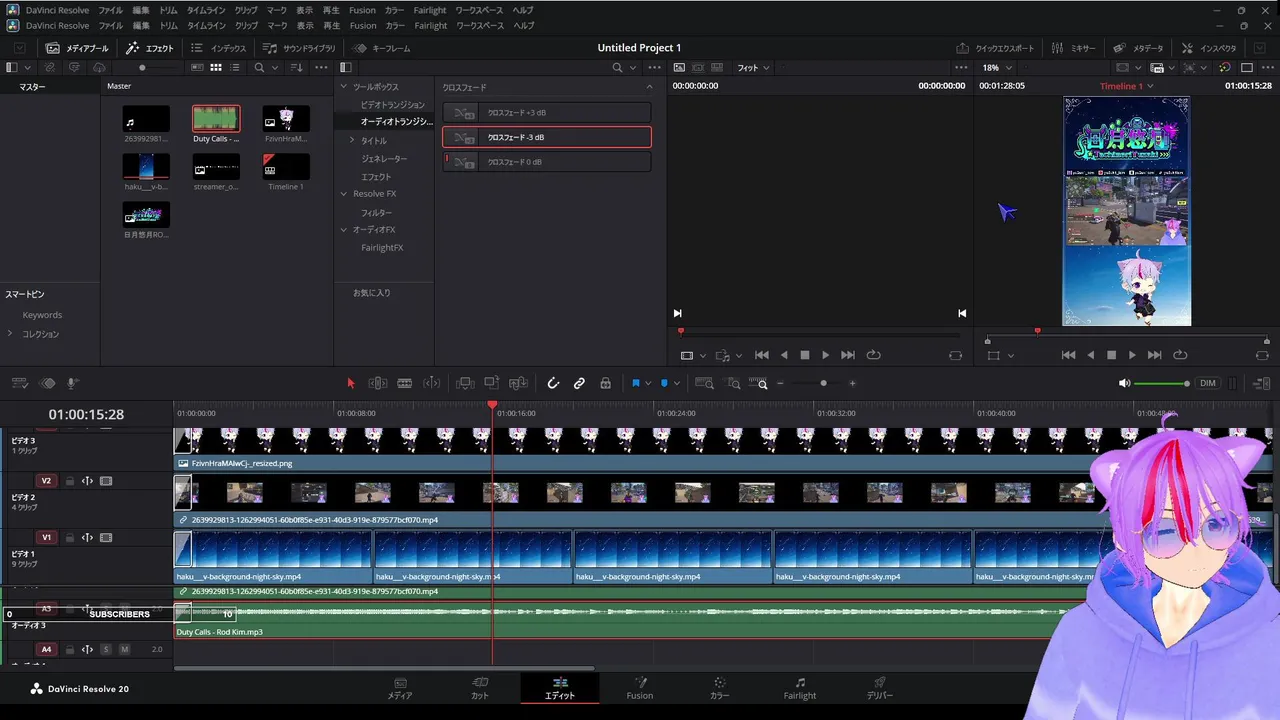Screen dimensions: 1280x720
Task: Switch to the カット page tab
Action: 480,688
